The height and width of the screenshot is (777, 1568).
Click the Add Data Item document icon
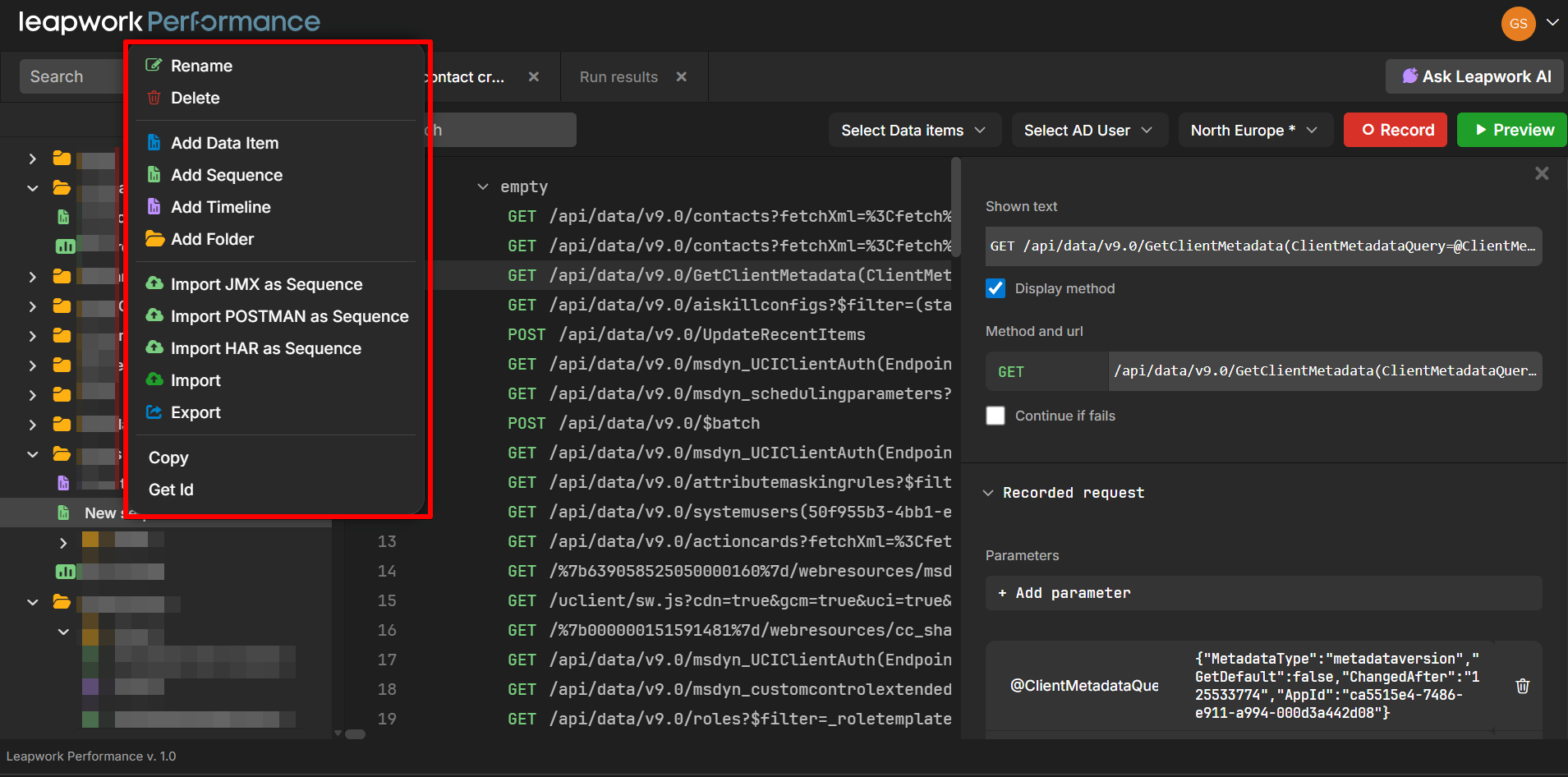(154, 143)
